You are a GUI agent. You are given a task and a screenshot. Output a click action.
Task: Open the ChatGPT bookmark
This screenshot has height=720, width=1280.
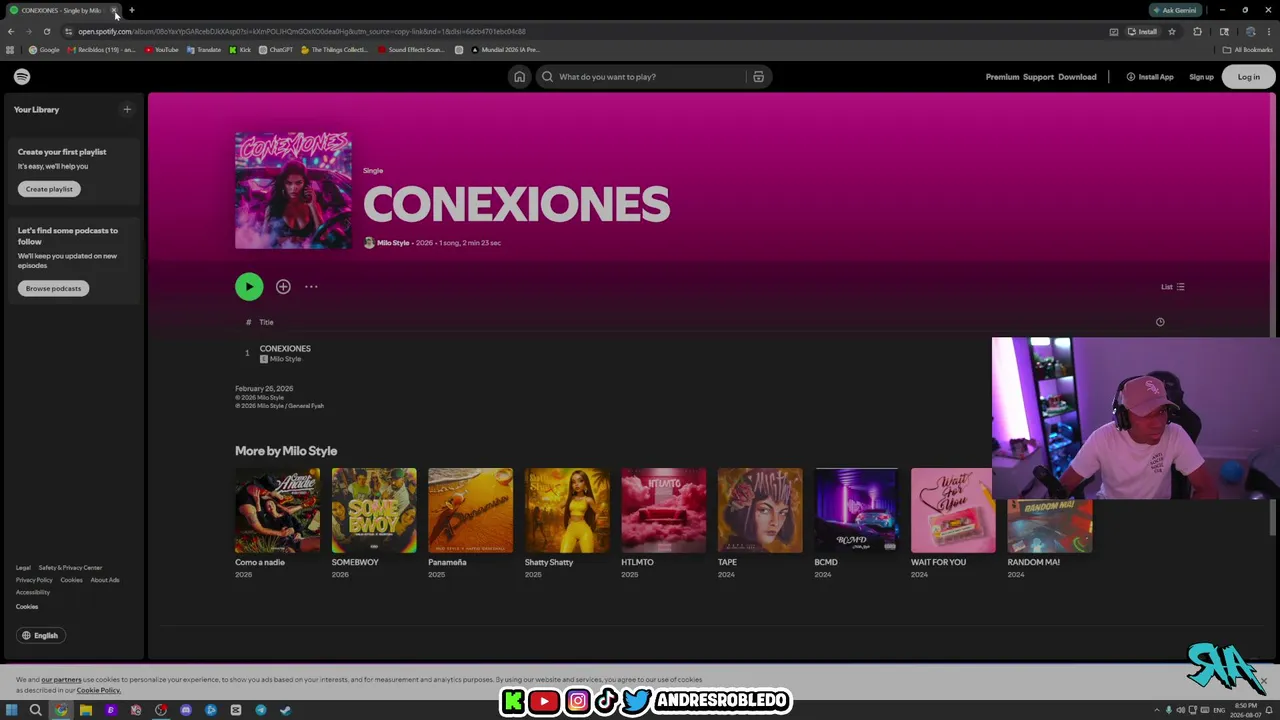click(276, 50)
